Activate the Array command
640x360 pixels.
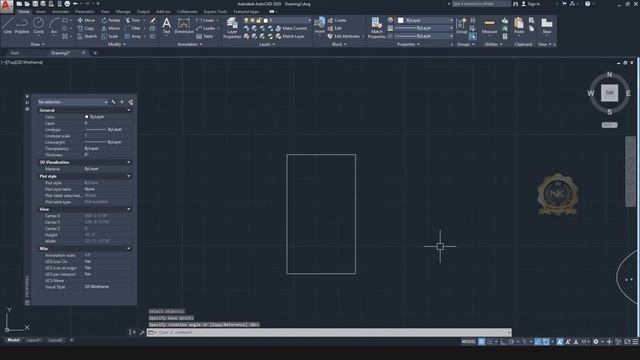click(x=133, y=36)
